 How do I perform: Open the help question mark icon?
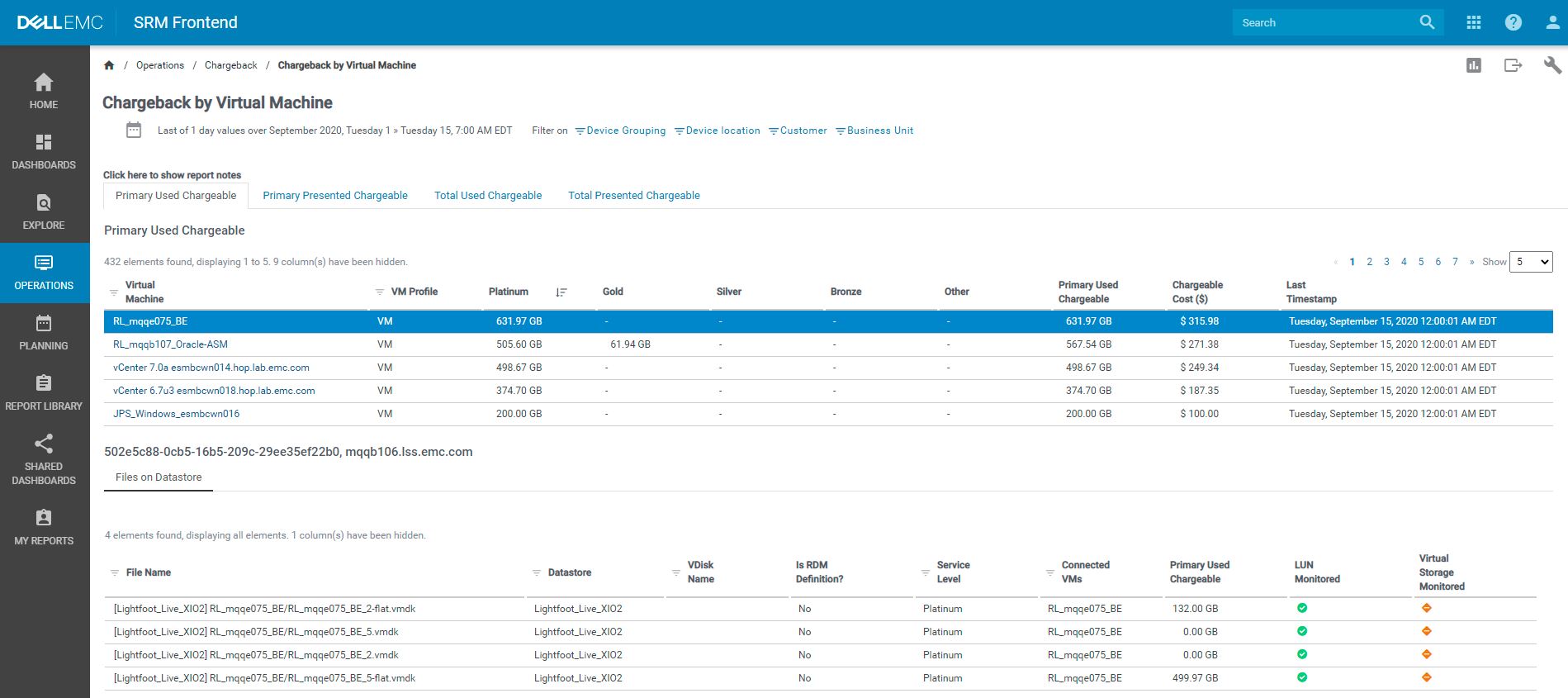(1513, 22)
